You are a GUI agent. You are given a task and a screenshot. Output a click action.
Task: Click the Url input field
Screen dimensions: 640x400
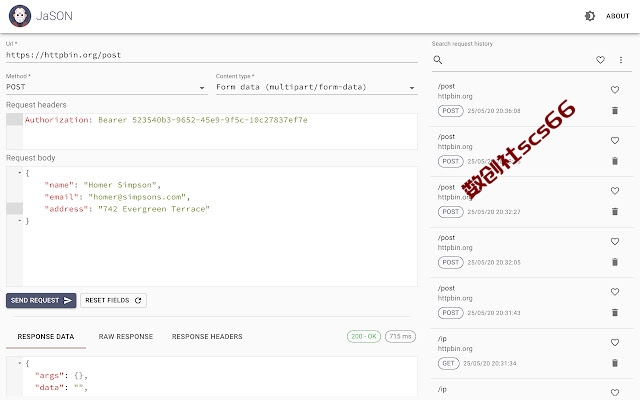(211, 55)
